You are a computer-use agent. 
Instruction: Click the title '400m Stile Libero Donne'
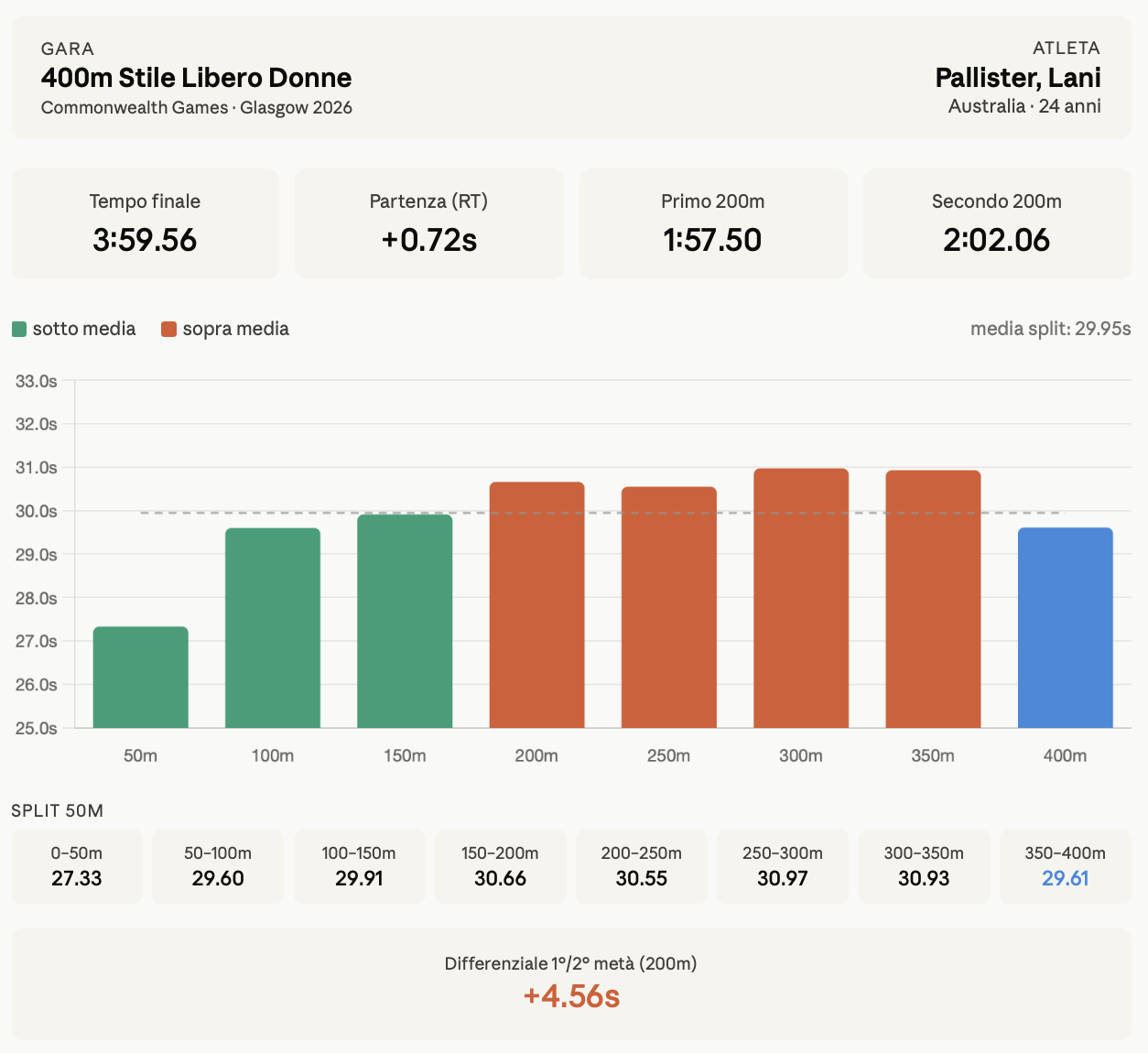(x=197, y=78)
